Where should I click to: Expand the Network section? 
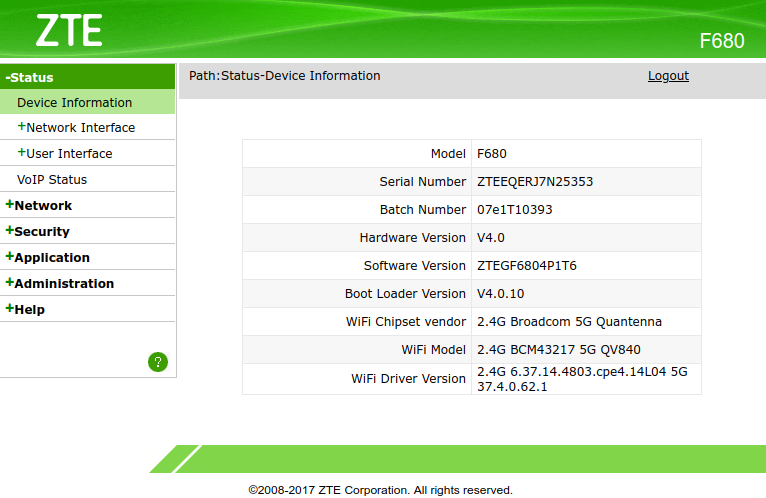pyautogui.click(x=39, y=205)
